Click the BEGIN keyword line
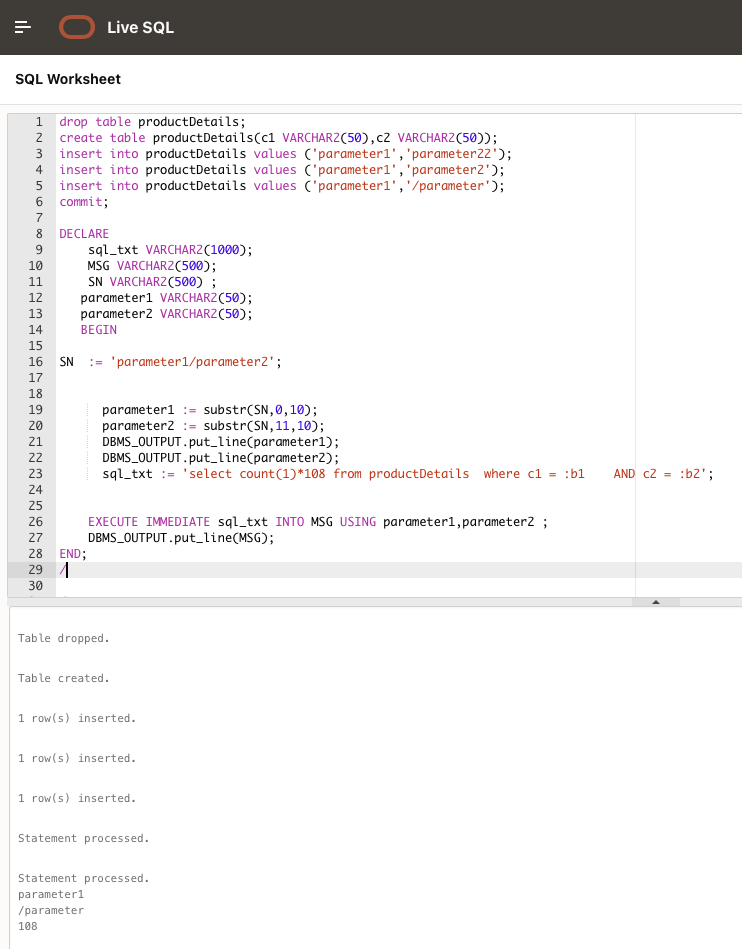Screen dimensions: 742x949 pyautogui.click(x=99, y=330)
